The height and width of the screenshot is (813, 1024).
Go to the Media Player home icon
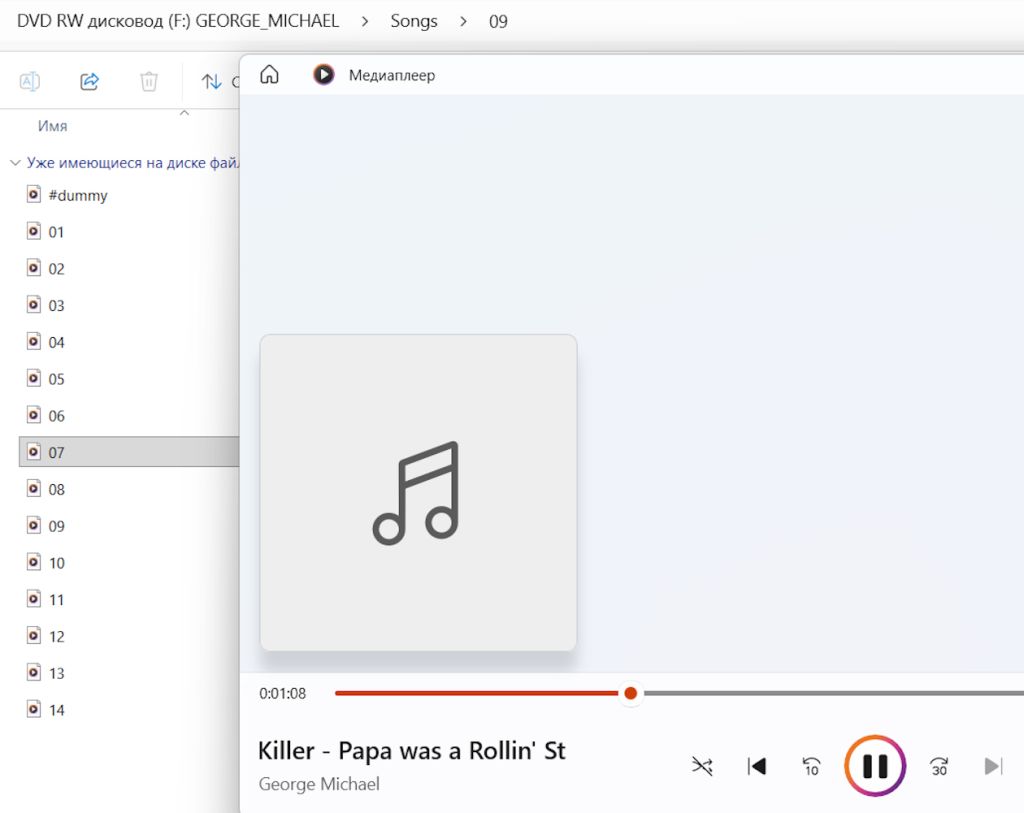pyautogui.click(x=269, y=74)
